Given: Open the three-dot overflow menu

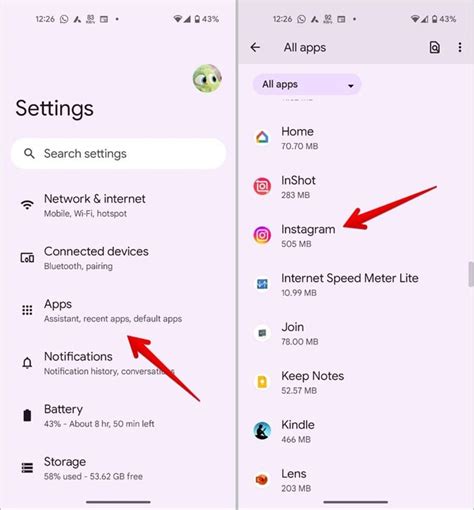Looking at the screenshot, I should pyautogui.click(x=460, y=47).
